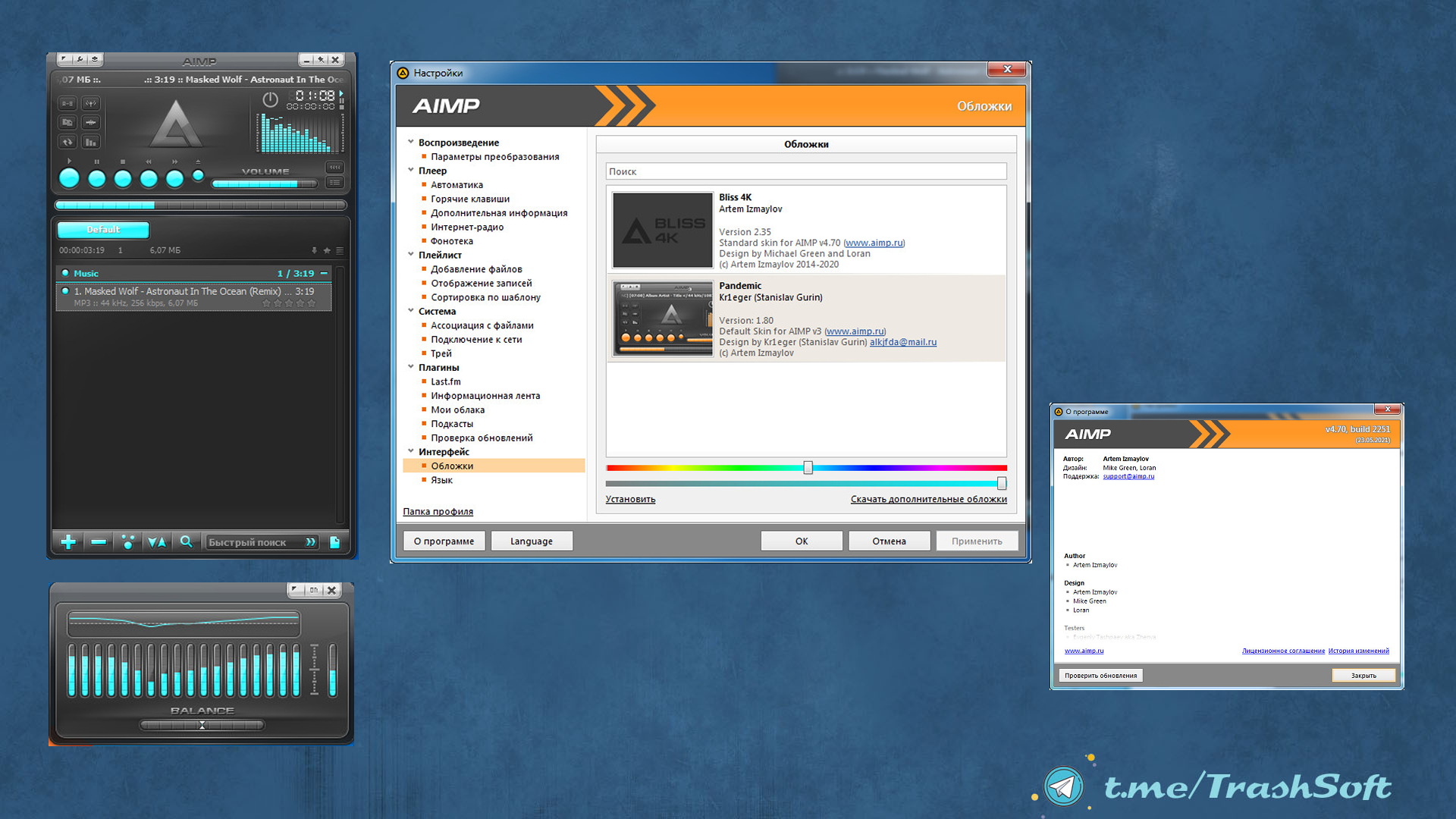Toggle repeat mode in the AIMP player
Image resolution: width=1456 pixels, height=819 pixels.
(x=67, y=142)
